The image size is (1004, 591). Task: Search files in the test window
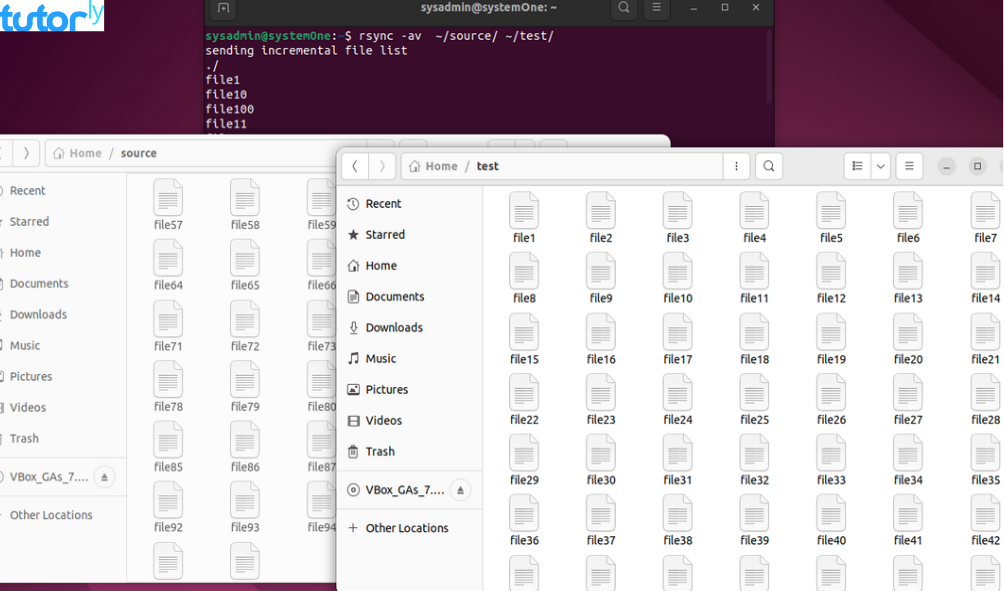coord(768,166)
